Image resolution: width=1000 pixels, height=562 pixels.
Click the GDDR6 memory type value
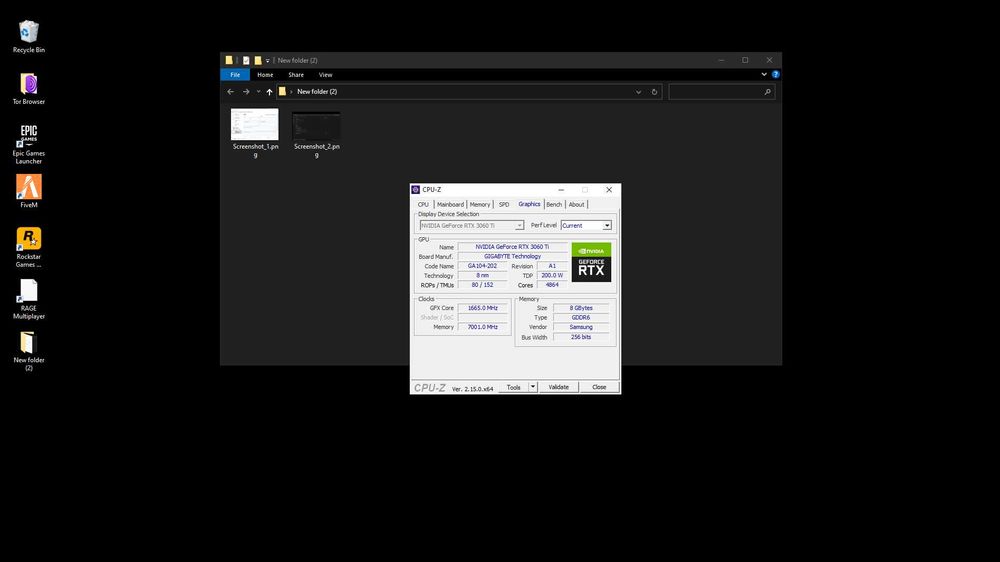(581, 318)
